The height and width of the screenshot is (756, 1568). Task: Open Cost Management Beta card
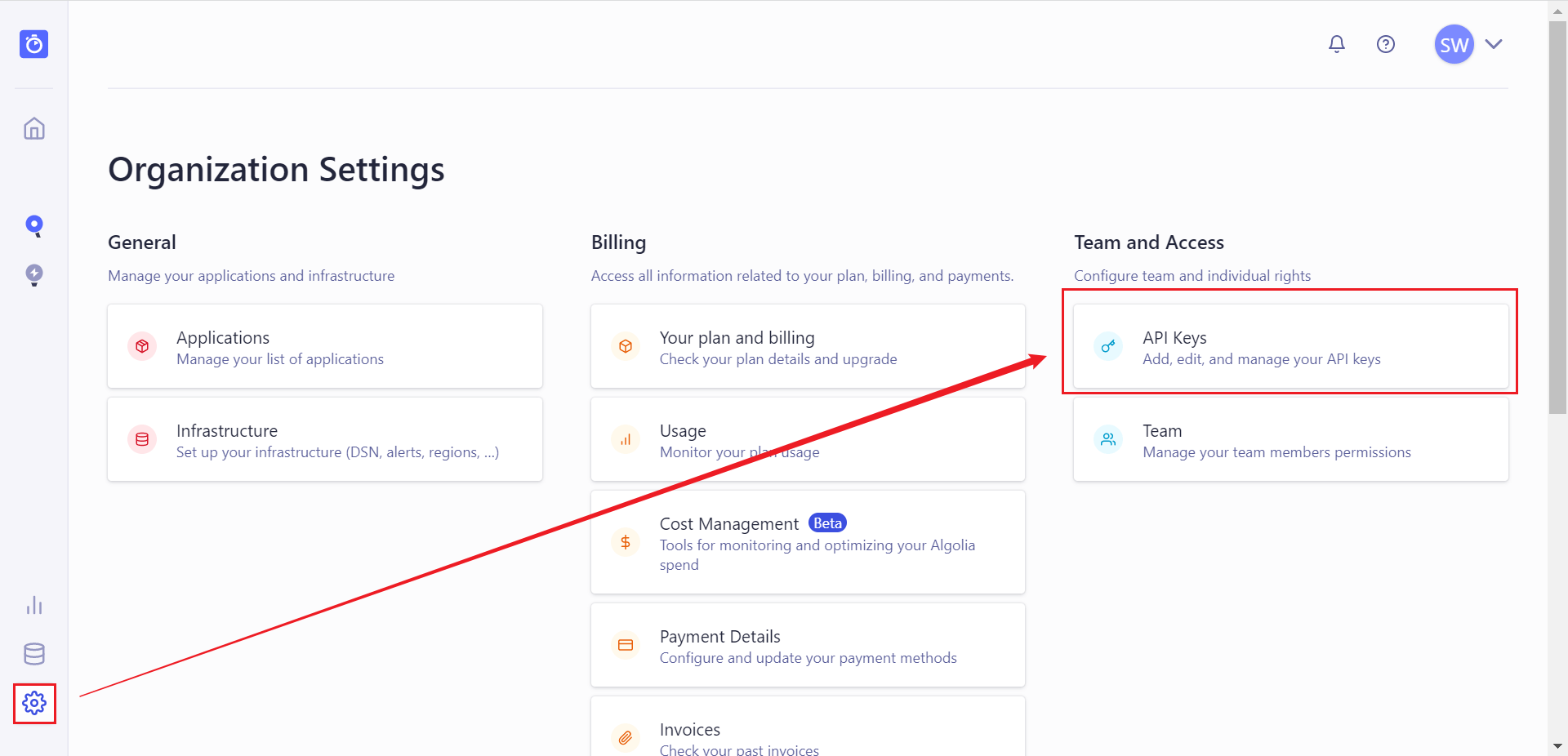pos(807,543)
